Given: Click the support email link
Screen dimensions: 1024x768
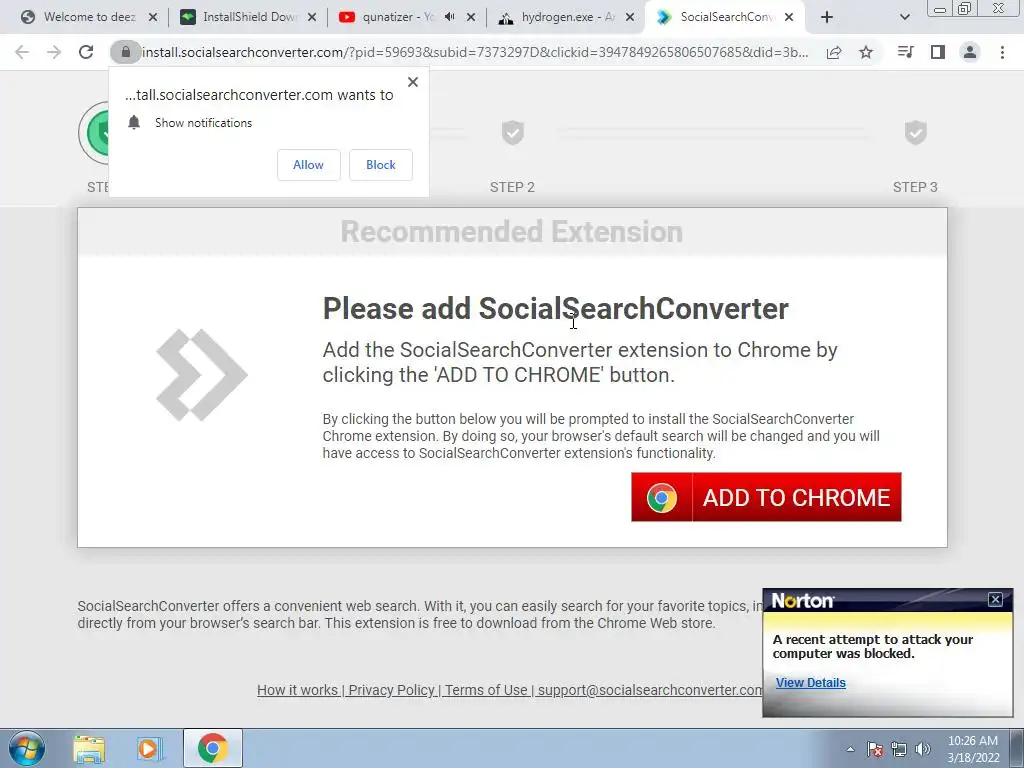Looking at the screenshot, I should click(650, 690).
